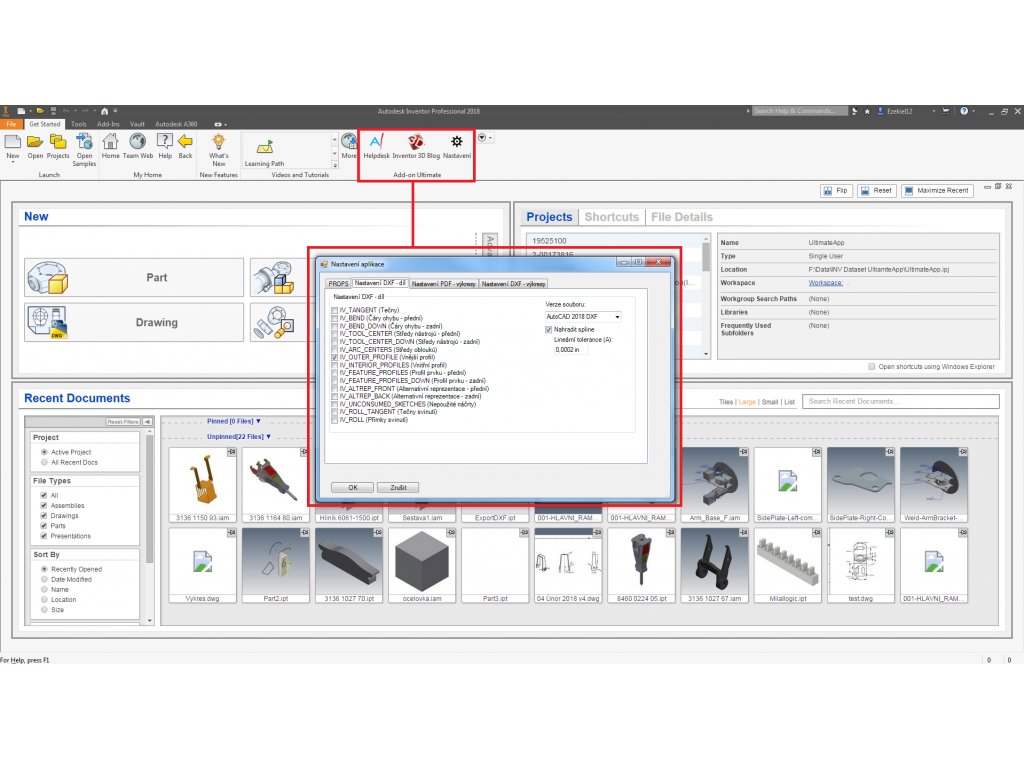The image size is (1024, 768).
Task: Click the Open folder icon in Launch panel
Action: pos(35,141)
